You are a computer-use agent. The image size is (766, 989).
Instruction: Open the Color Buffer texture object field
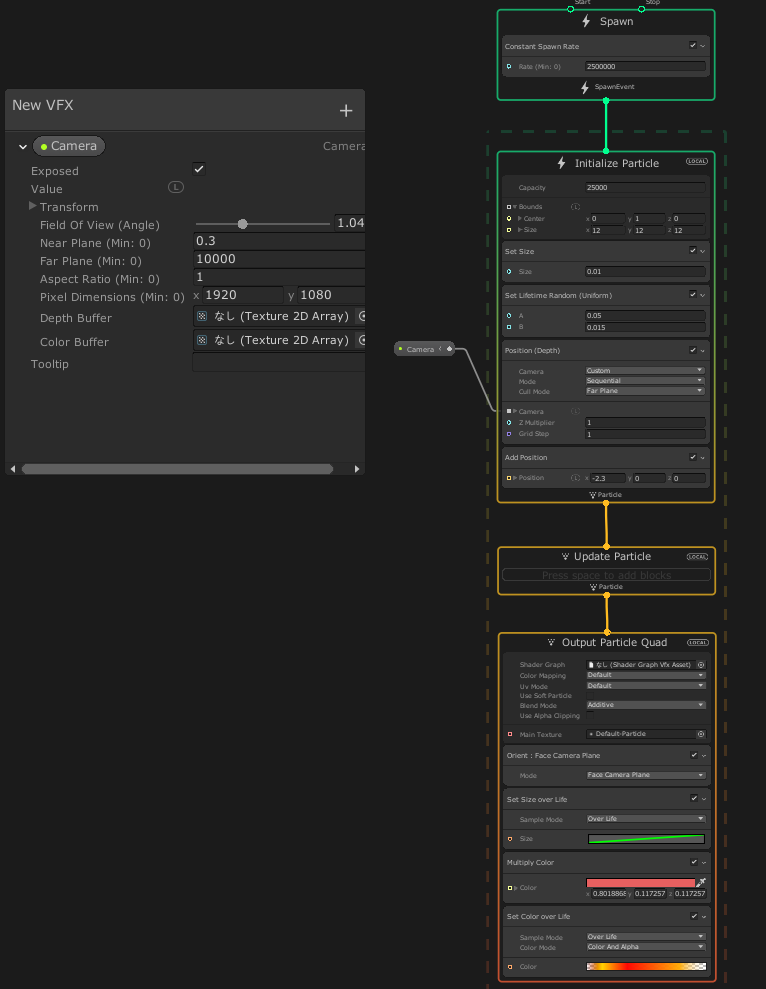tap(274, 340)
